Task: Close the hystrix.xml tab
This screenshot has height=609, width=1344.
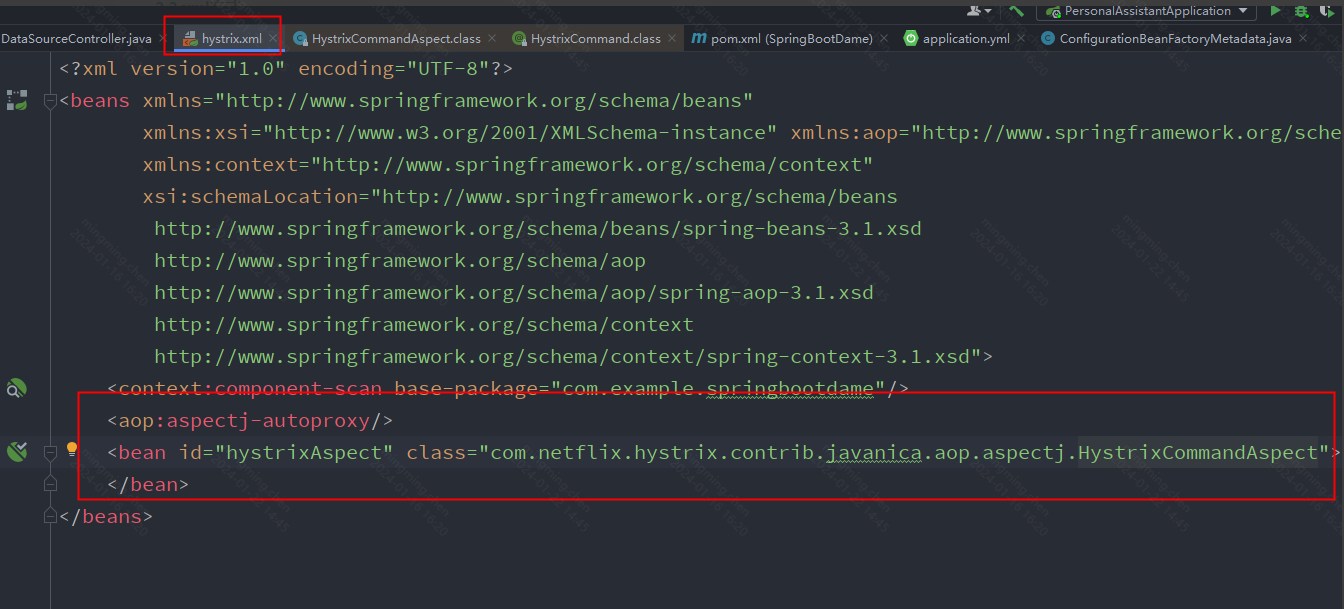Action: tap(274, 39)
